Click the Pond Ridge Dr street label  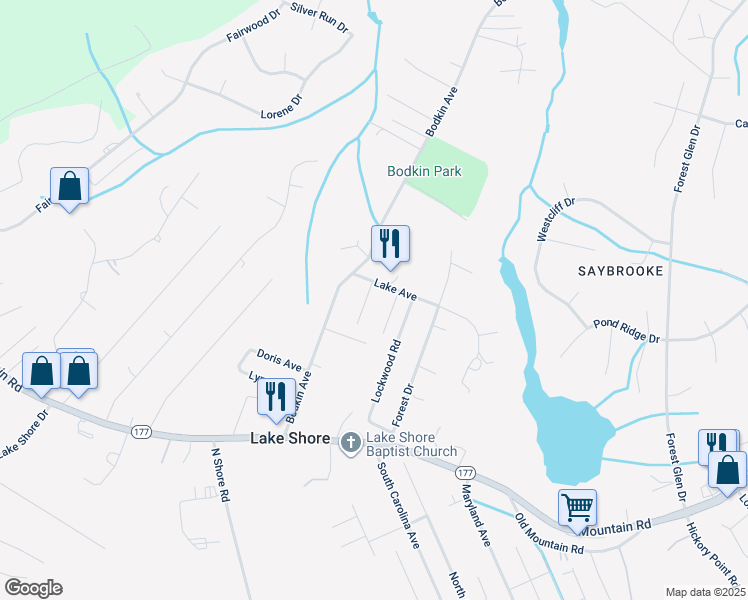tap(626, 331)
